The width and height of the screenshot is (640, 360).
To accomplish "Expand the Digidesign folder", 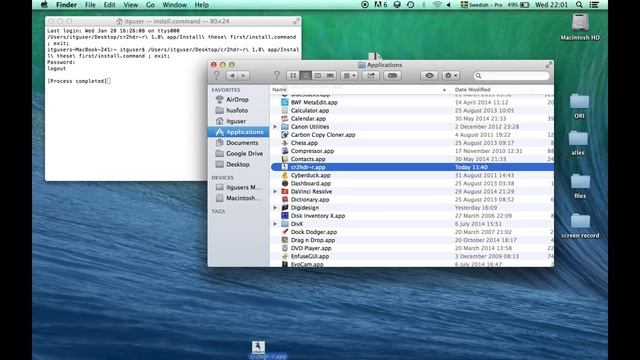I will click(x=275, y=208).
